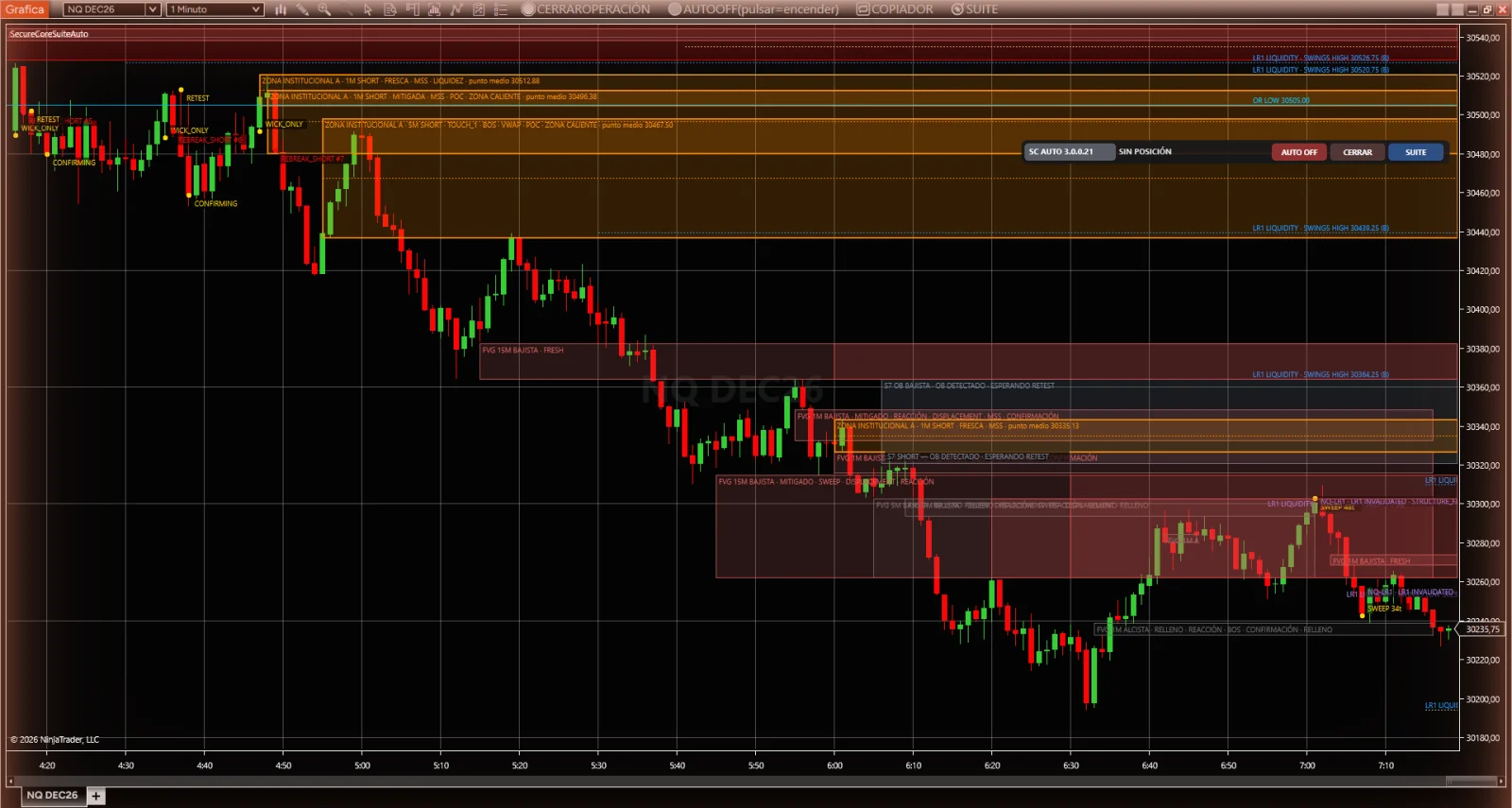
Task: Click the 30500,00 price axis label
Action: tap(1483, 115)
